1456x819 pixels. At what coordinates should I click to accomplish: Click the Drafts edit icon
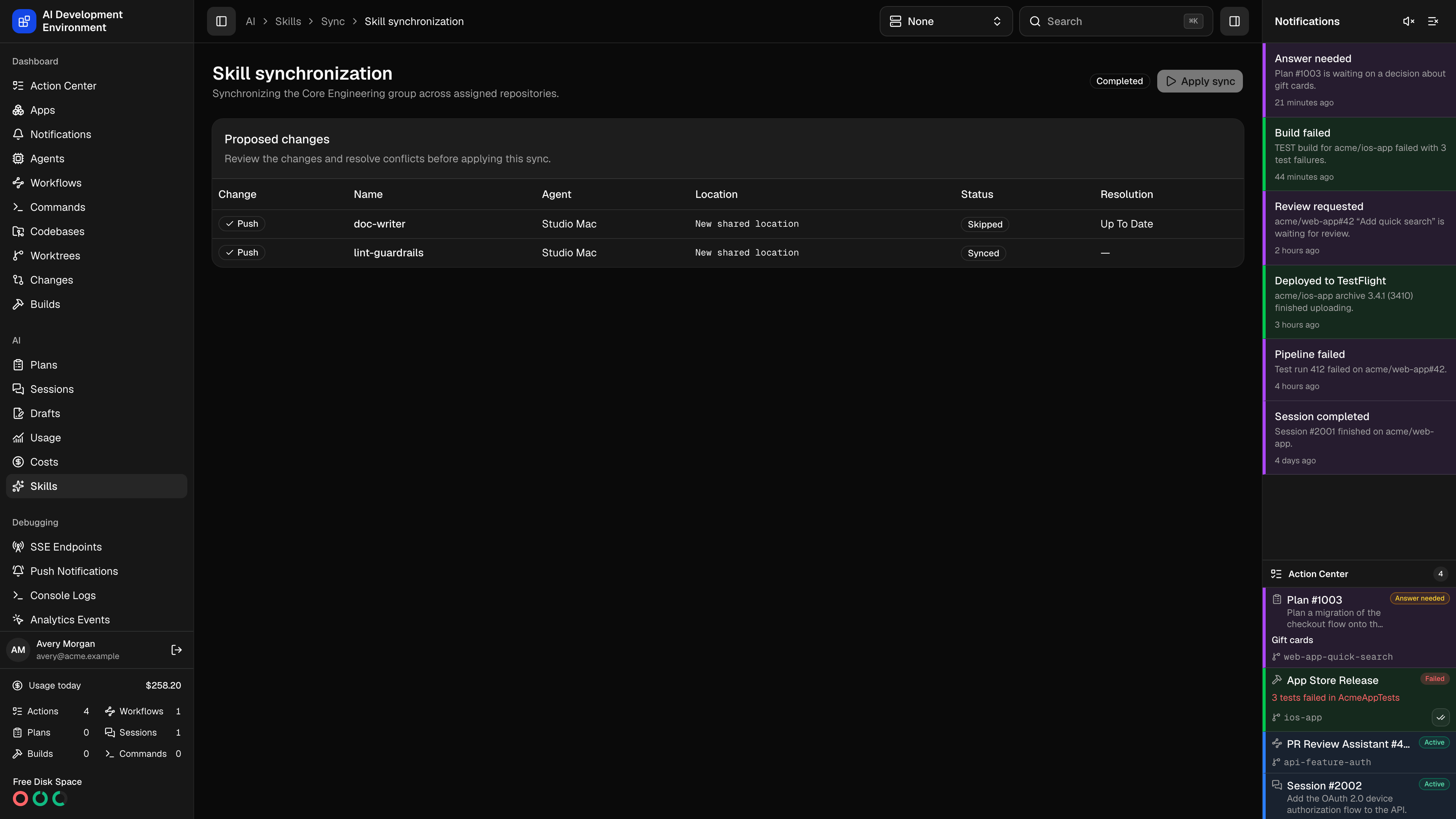18,414
